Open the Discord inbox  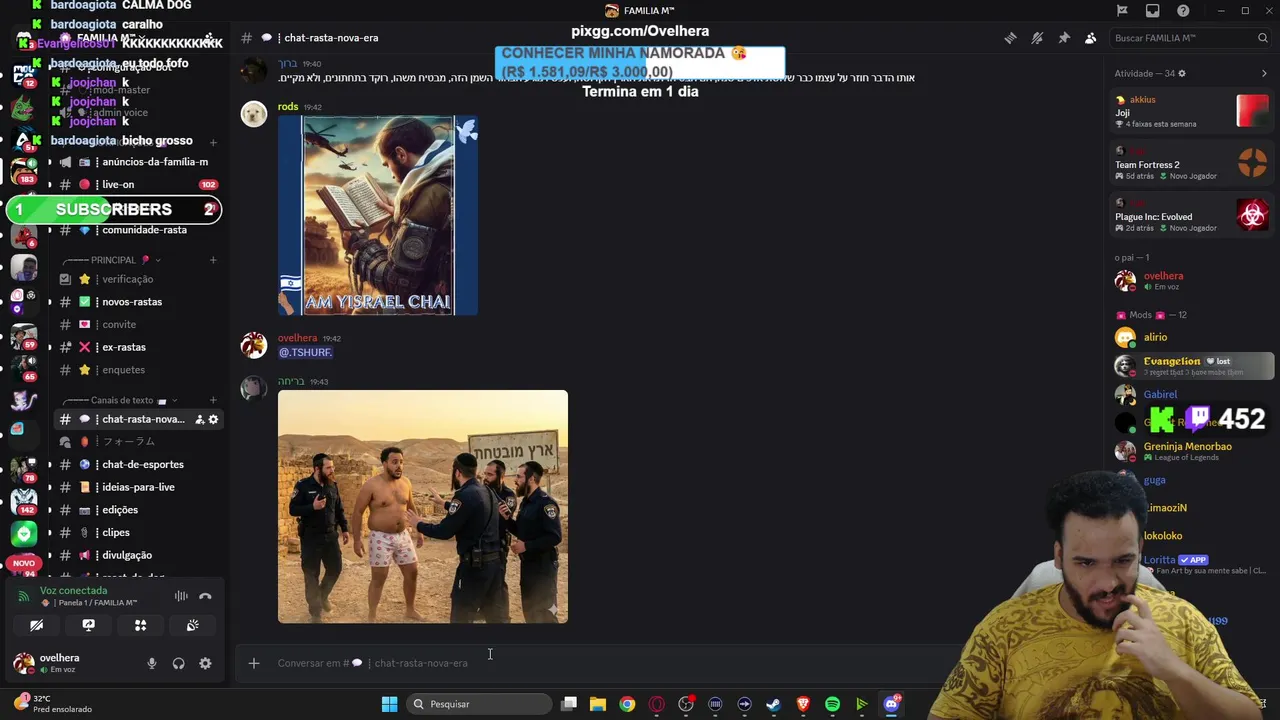[x=1153, y=11]
